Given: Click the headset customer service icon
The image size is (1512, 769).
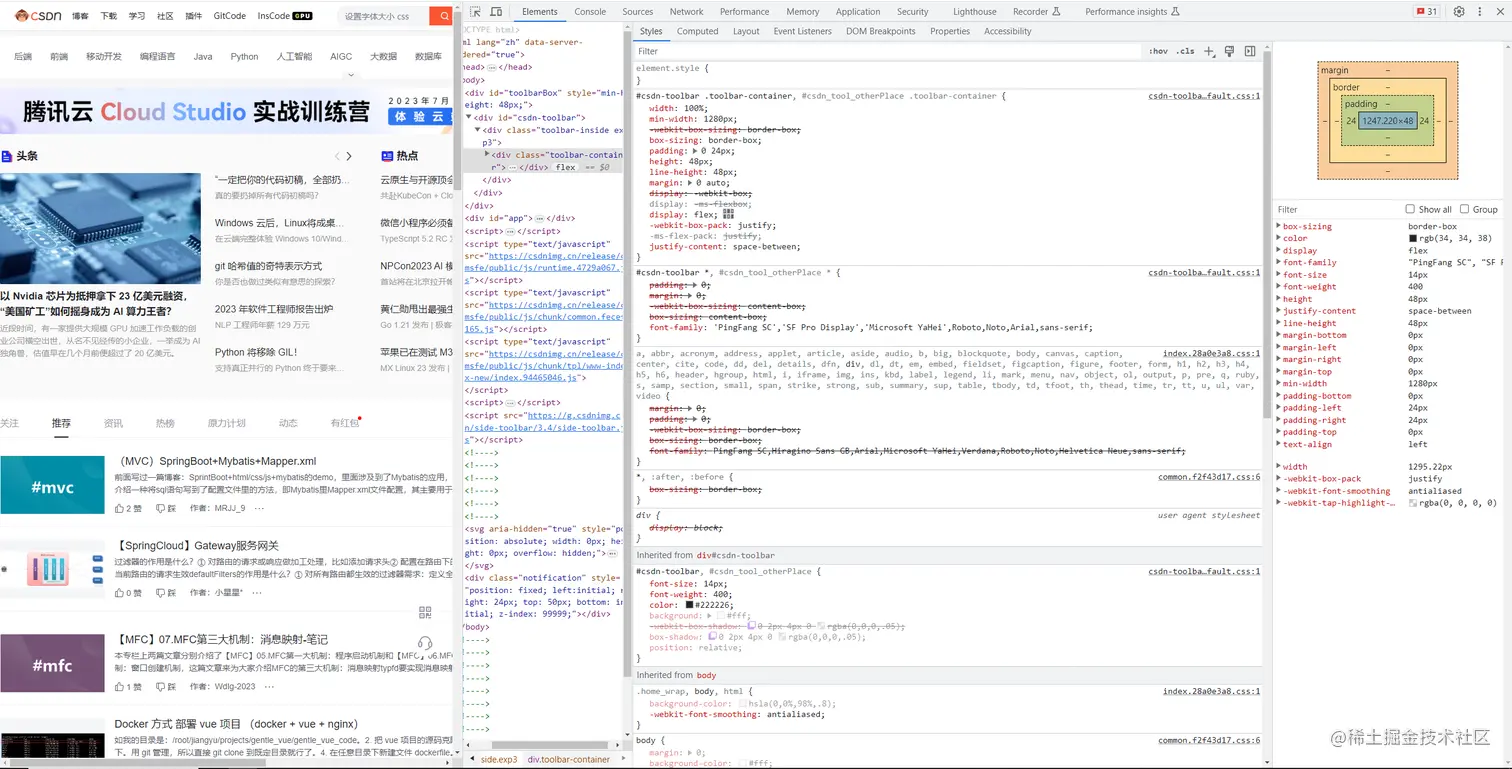Looking at the screenshot, I should point(425,643).
